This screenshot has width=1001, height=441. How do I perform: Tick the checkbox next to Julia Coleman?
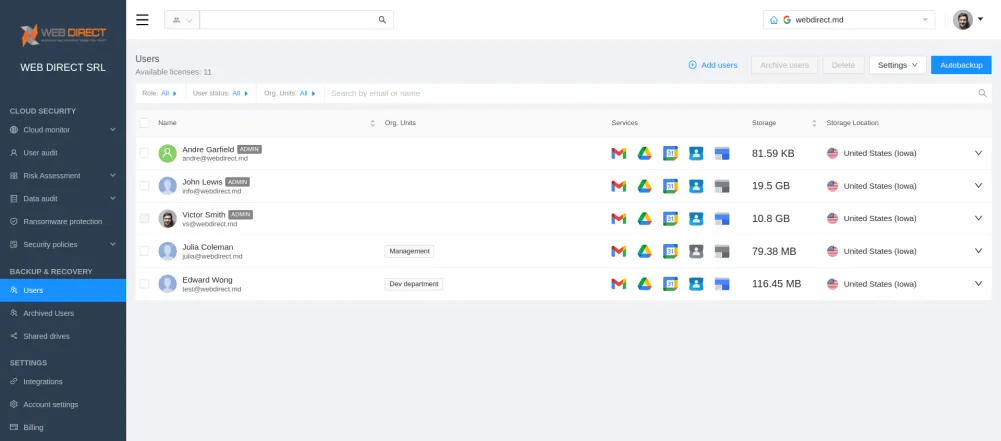[144, 251]
